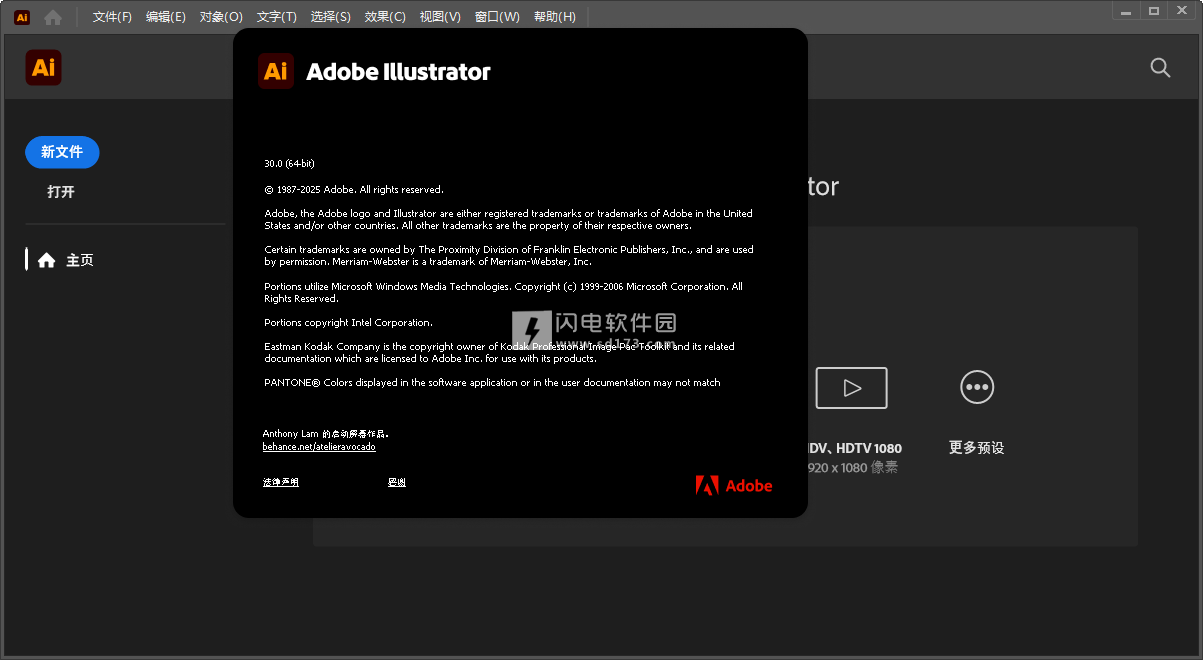Click the home icon beside the menu bar

pos(53,17)
